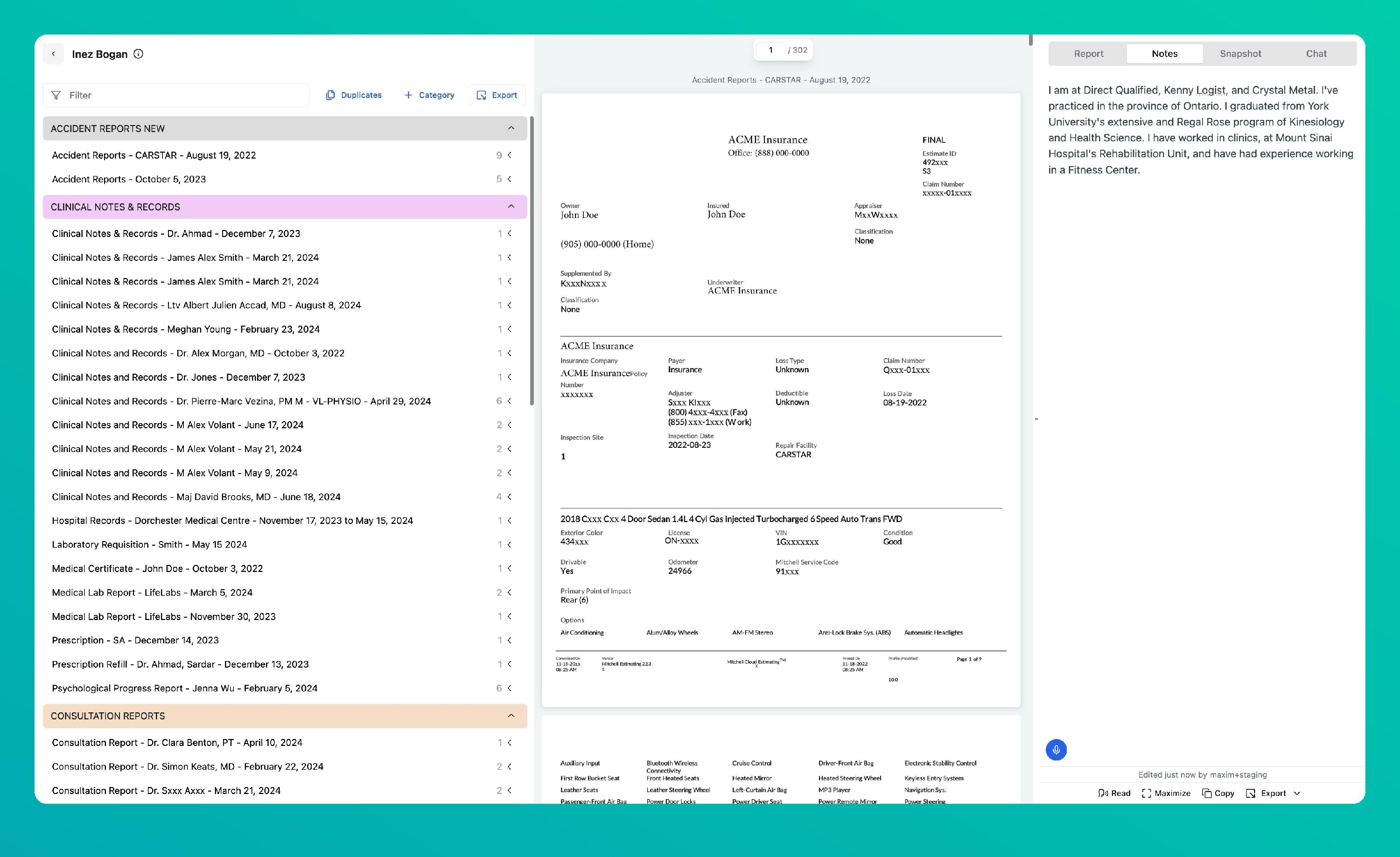This screenshot has width=1400, height=857.
Task: Collapse the Accident Reports New section
Action: point(511,128)
